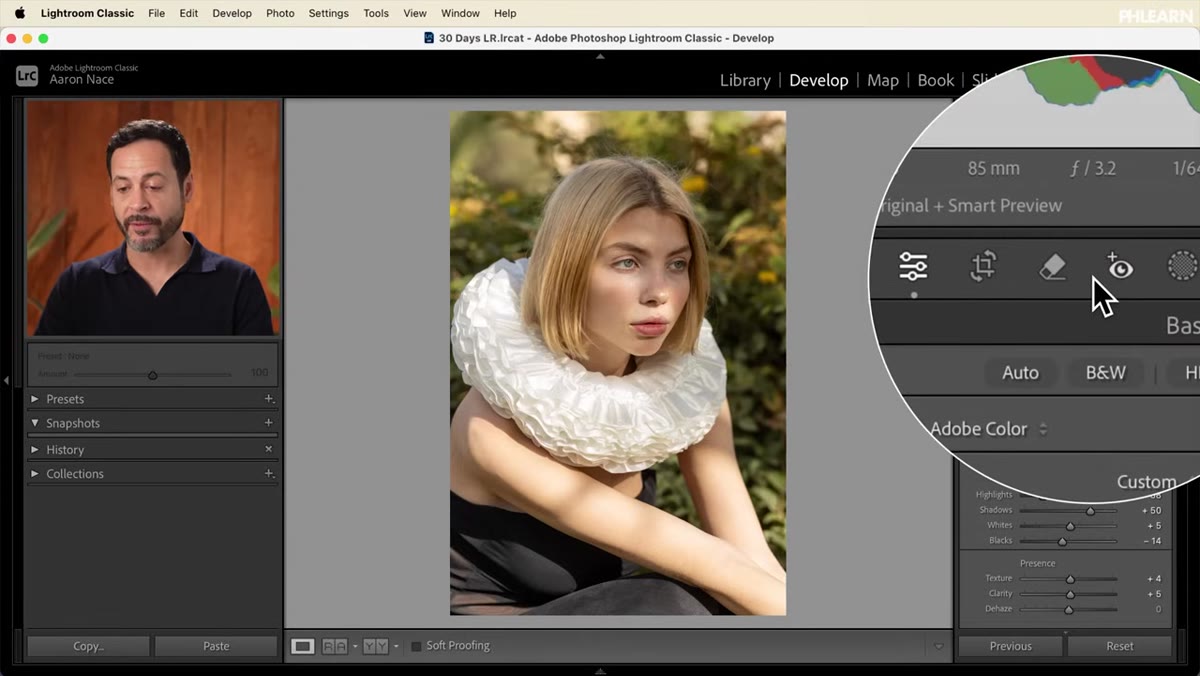
Task: Open the Settings menu
Action: (328, 13)
